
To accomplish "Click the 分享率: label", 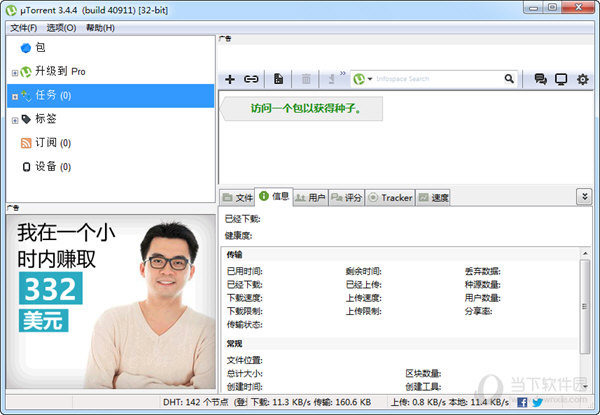I will click(x=478, y=311).
